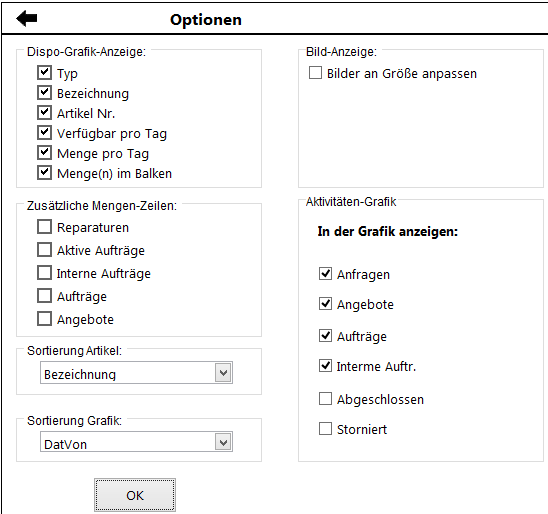This screenshot has width=548, height=514.
Task: Disable Artikel Nr. in Dispo-Grafik
Action: coord(44,113)
